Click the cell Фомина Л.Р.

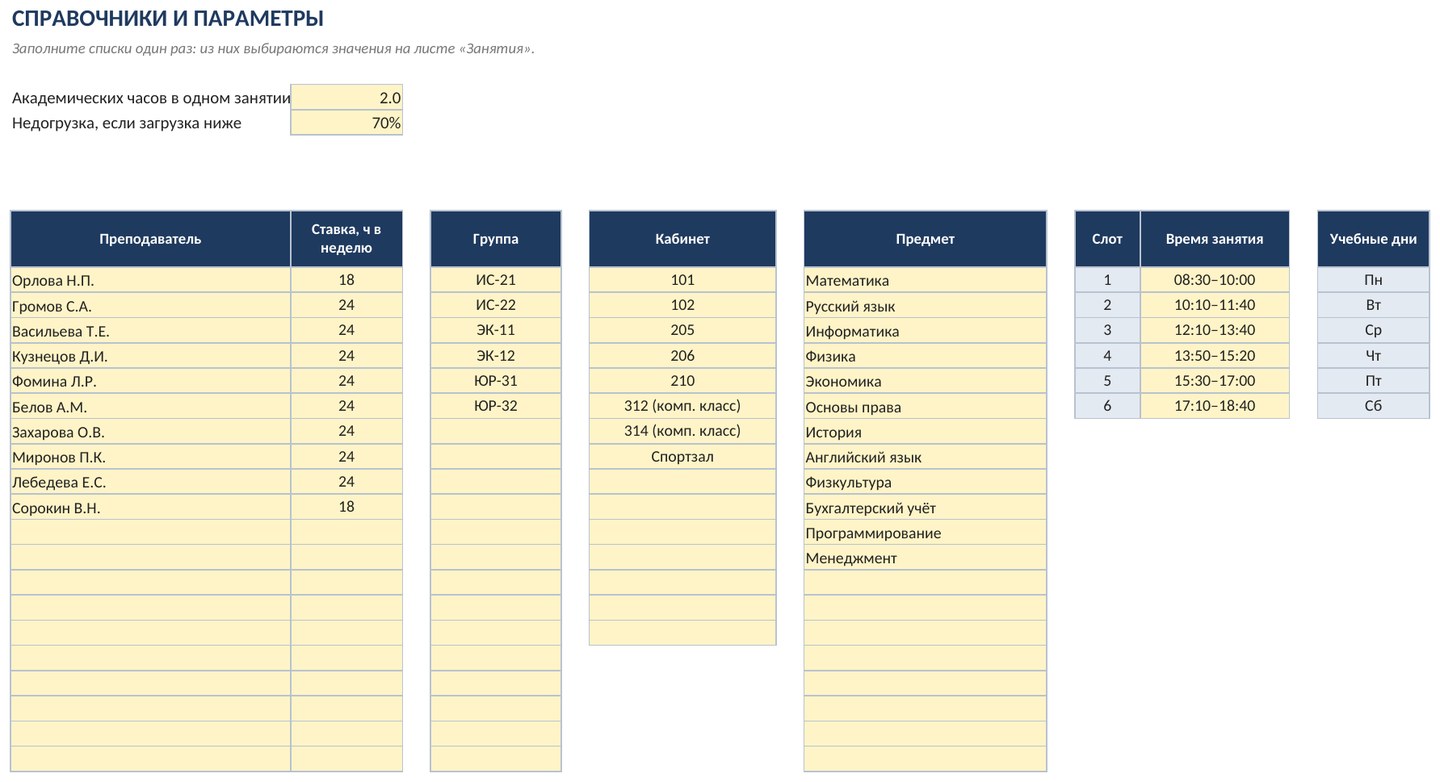pyautogui.click(x=151, y=381)
